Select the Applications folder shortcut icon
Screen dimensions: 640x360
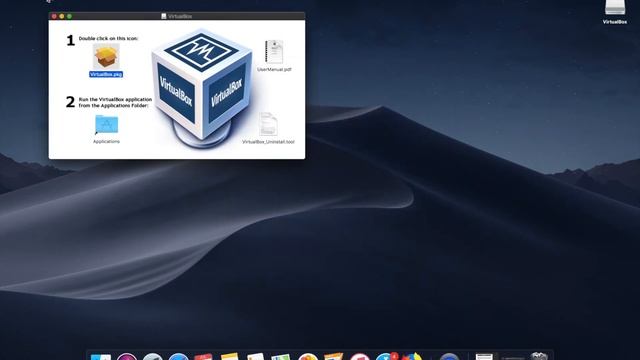tap(107, 125)
